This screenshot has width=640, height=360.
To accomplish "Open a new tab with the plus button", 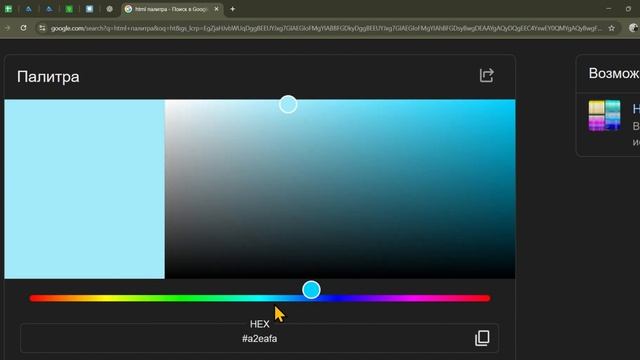I will (232, 9).
